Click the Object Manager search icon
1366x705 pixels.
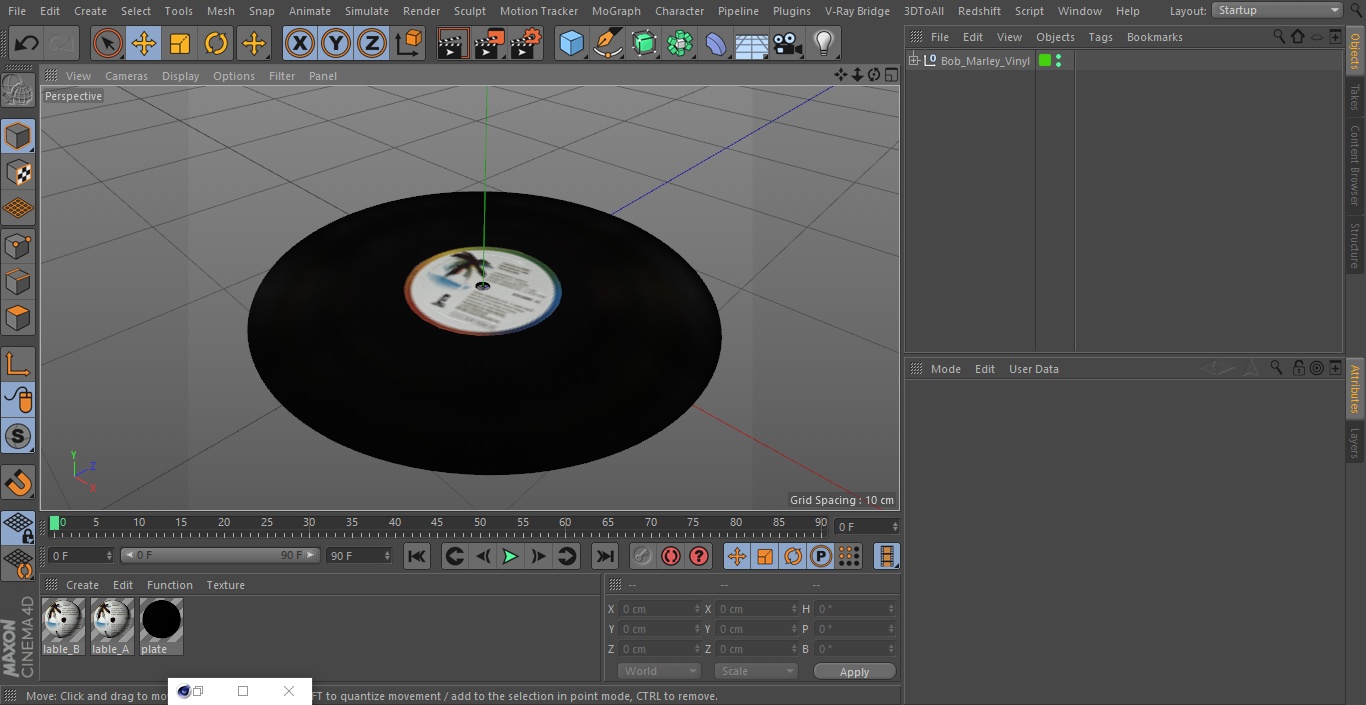(x=1279, y=36)
